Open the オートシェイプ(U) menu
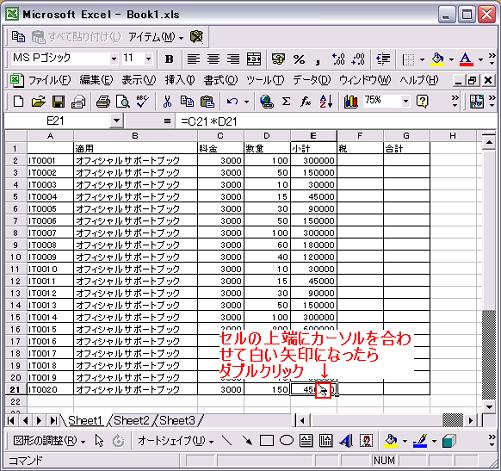This screenshot has width=501, height=471. pos(175,441)
